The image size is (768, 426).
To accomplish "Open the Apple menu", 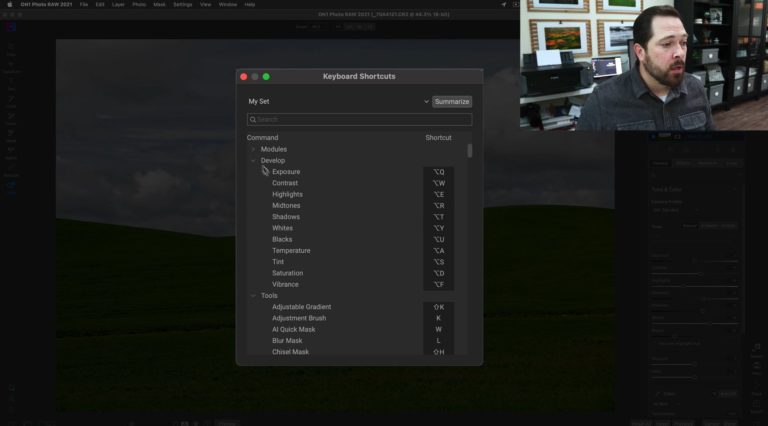I will tap(9, 4).
